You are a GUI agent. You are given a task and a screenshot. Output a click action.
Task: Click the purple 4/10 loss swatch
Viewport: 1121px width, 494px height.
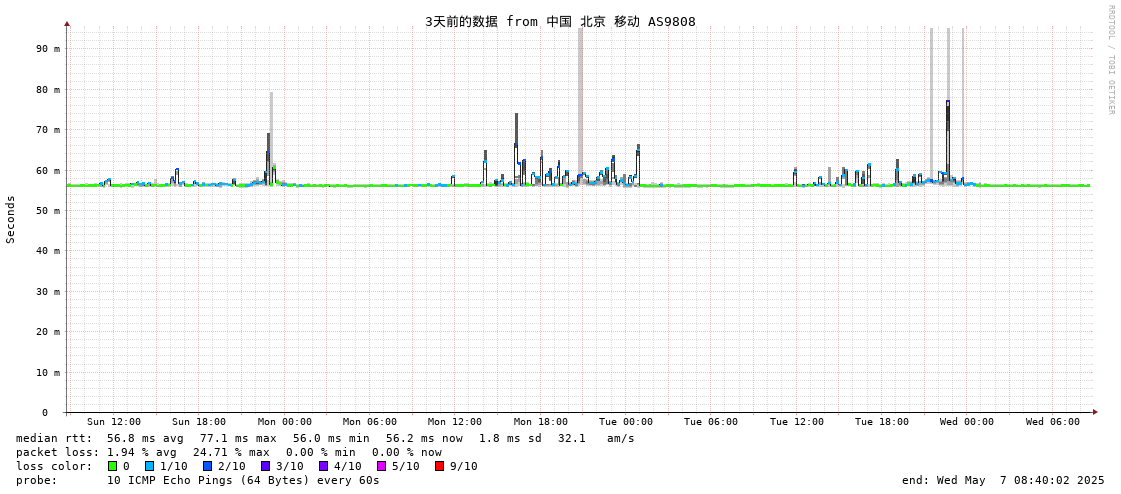pos(323,466)
